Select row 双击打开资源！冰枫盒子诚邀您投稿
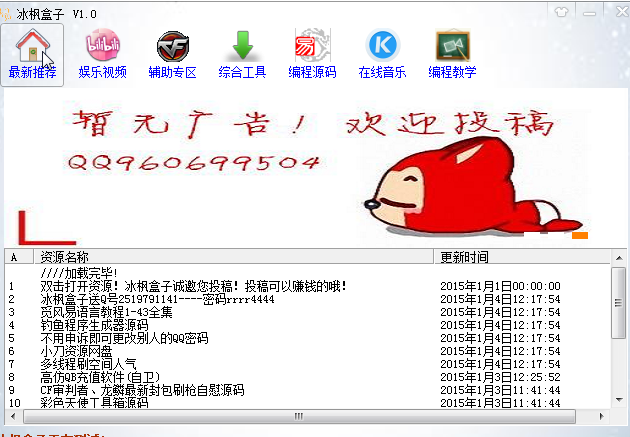The image size is (630, 437). point(308,286)
